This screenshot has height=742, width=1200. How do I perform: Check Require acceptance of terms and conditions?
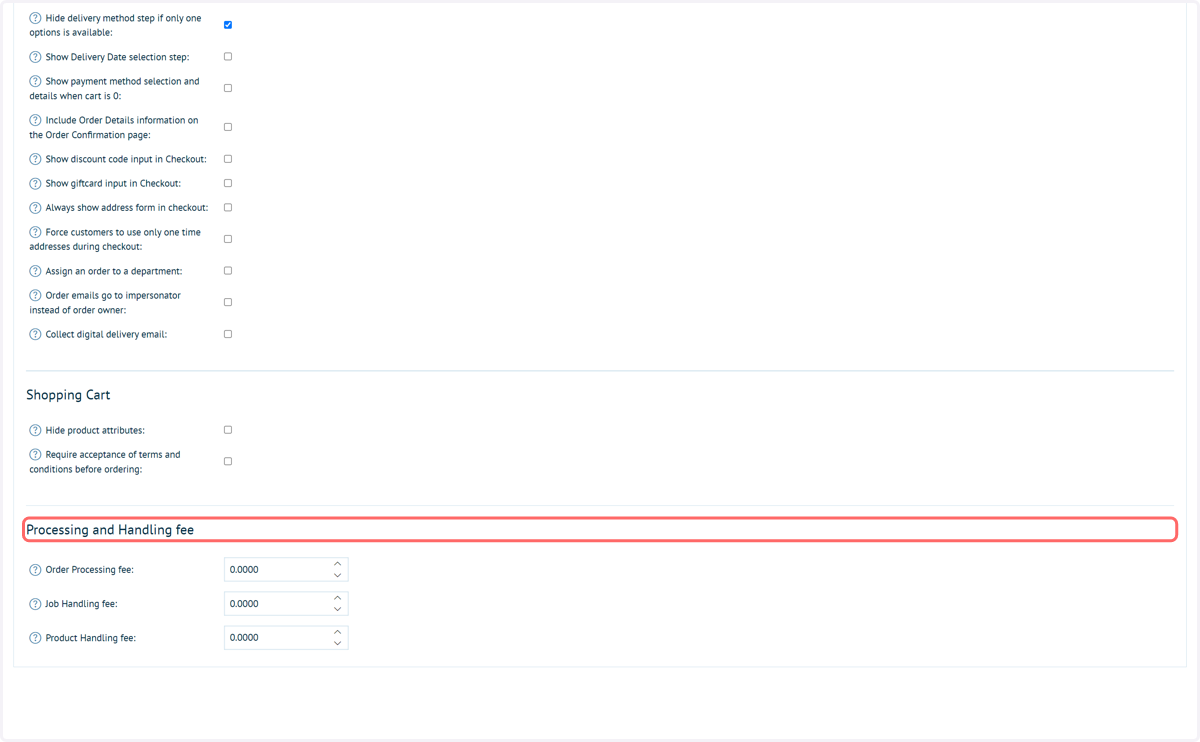click(x=228, y=461)
